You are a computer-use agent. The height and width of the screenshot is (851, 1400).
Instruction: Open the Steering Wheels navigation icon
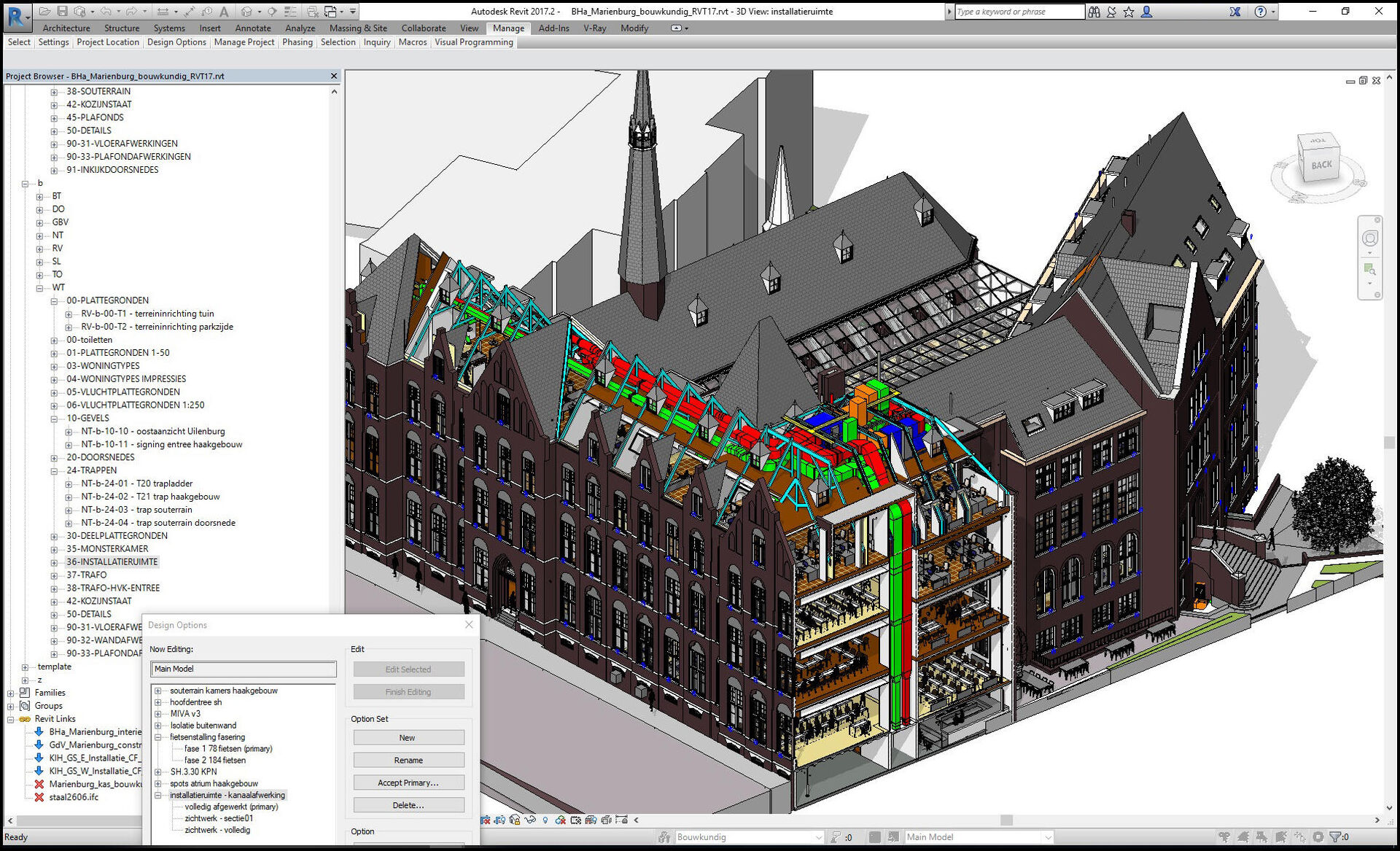pos(1369,238)
